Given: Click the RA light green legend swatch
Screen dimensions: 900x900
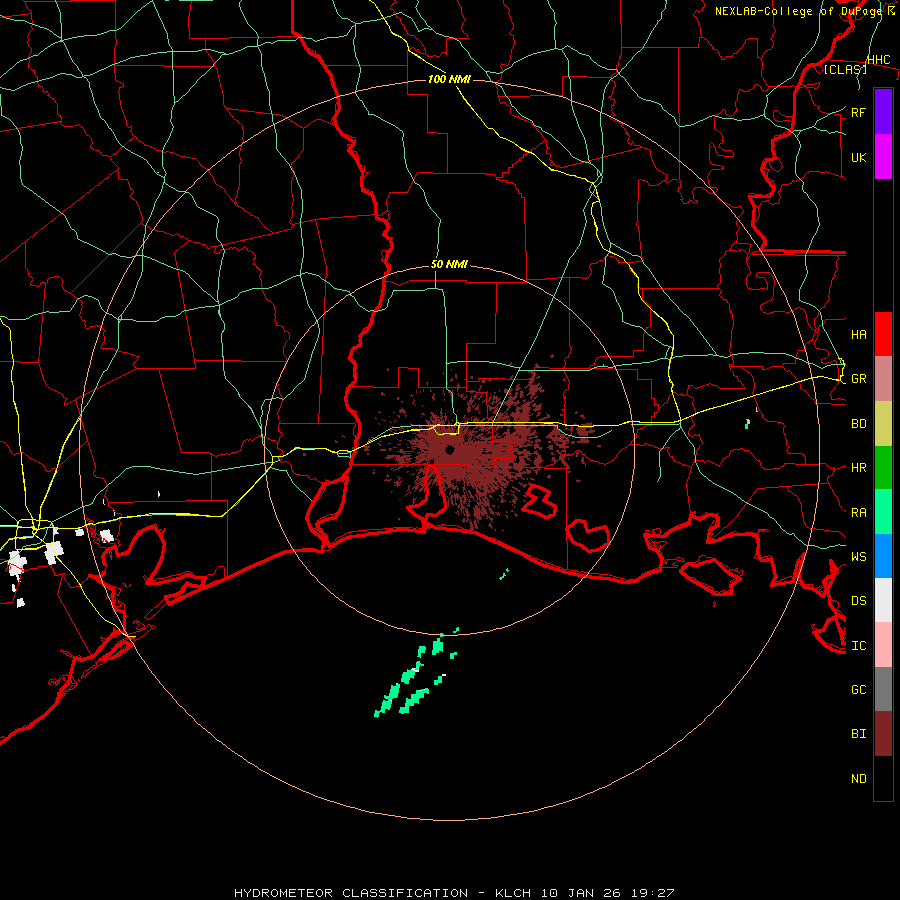Looking at the screenshot, I should point(883,512).
